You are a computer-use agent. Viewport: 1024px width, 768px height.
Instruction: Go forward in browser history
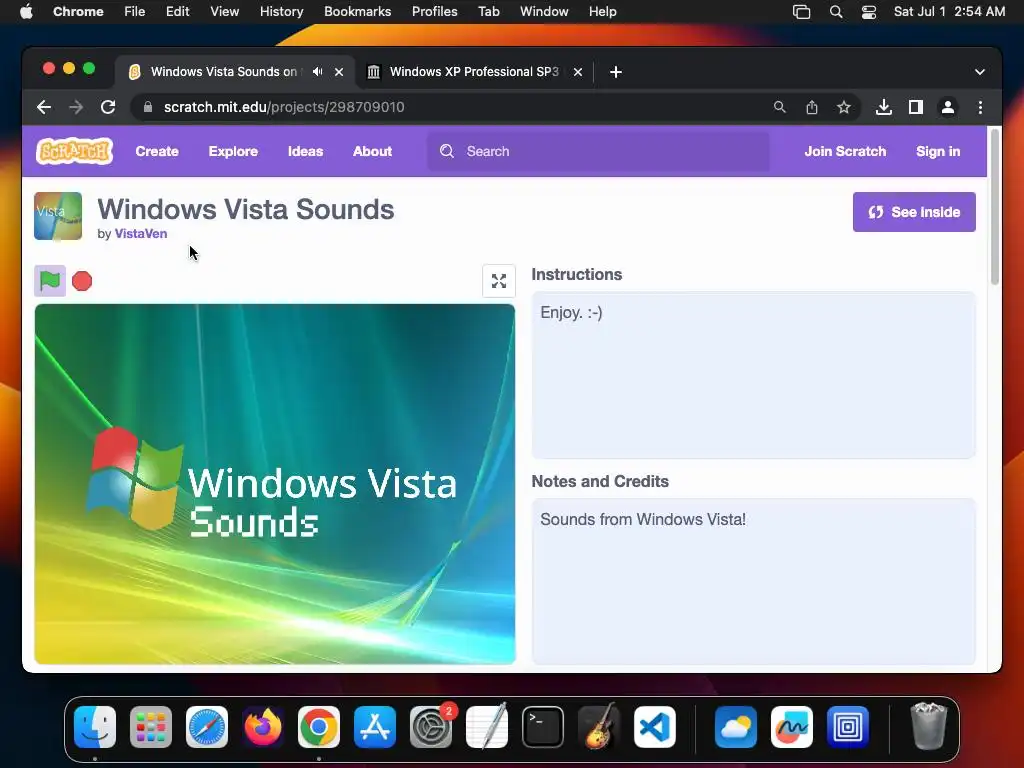coord(76,107)
